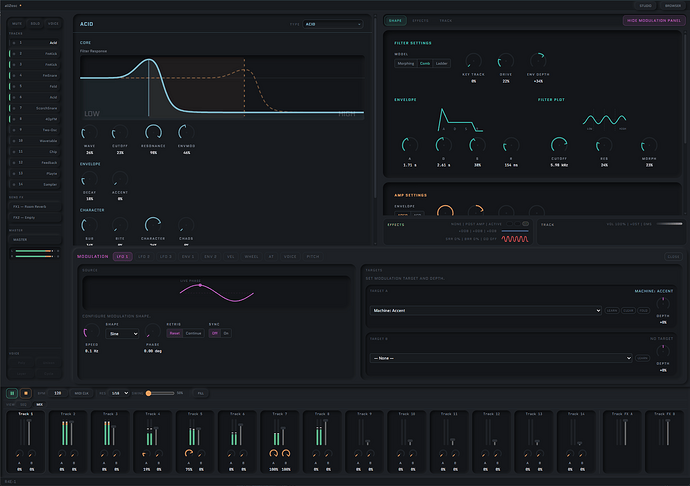
Task: Click the LFO Speed knob
Action: pos(92,332)
